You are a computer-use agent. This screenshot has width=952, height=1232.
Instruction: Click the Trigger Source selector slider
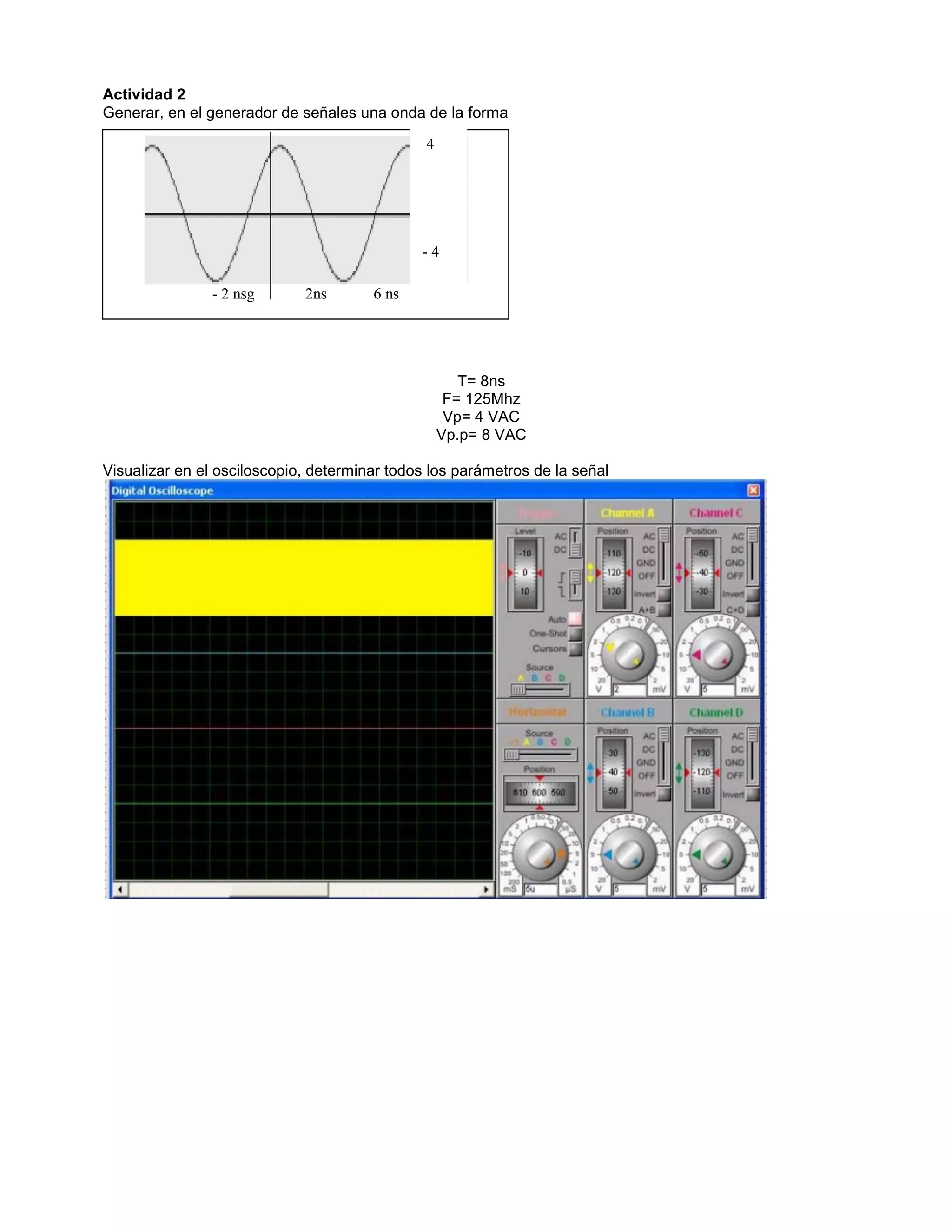(540, 689)
